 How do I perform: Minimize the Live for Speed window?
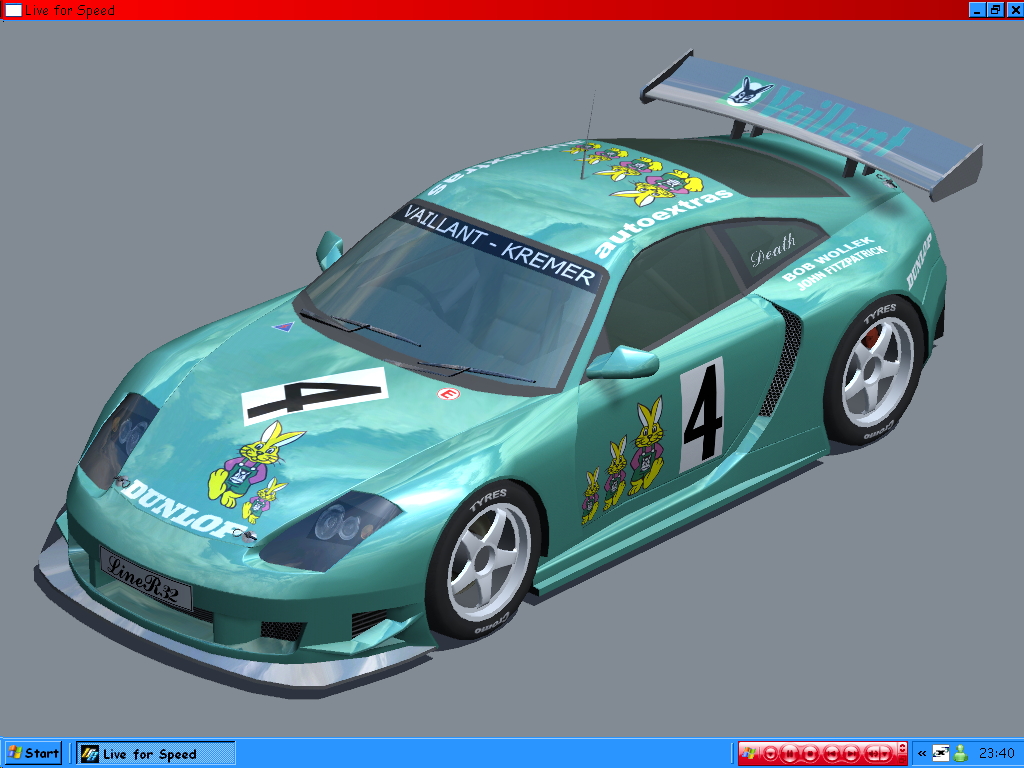[x=977, y=10]
